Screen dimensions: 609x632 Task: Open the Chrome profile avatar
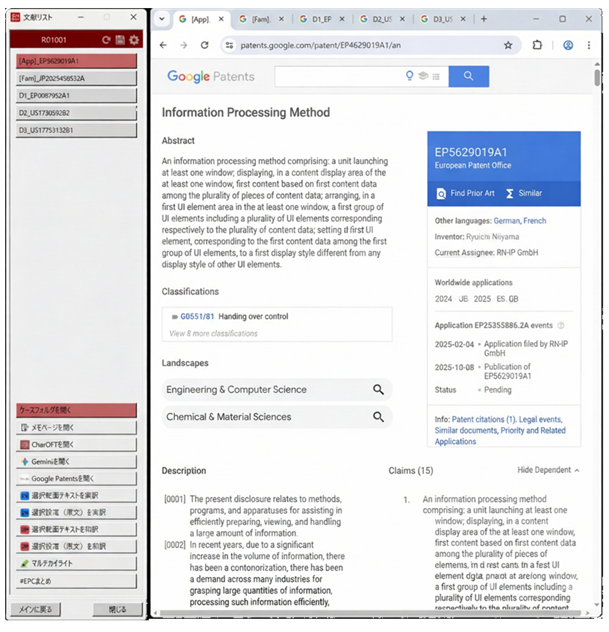(x=568, y=45)
